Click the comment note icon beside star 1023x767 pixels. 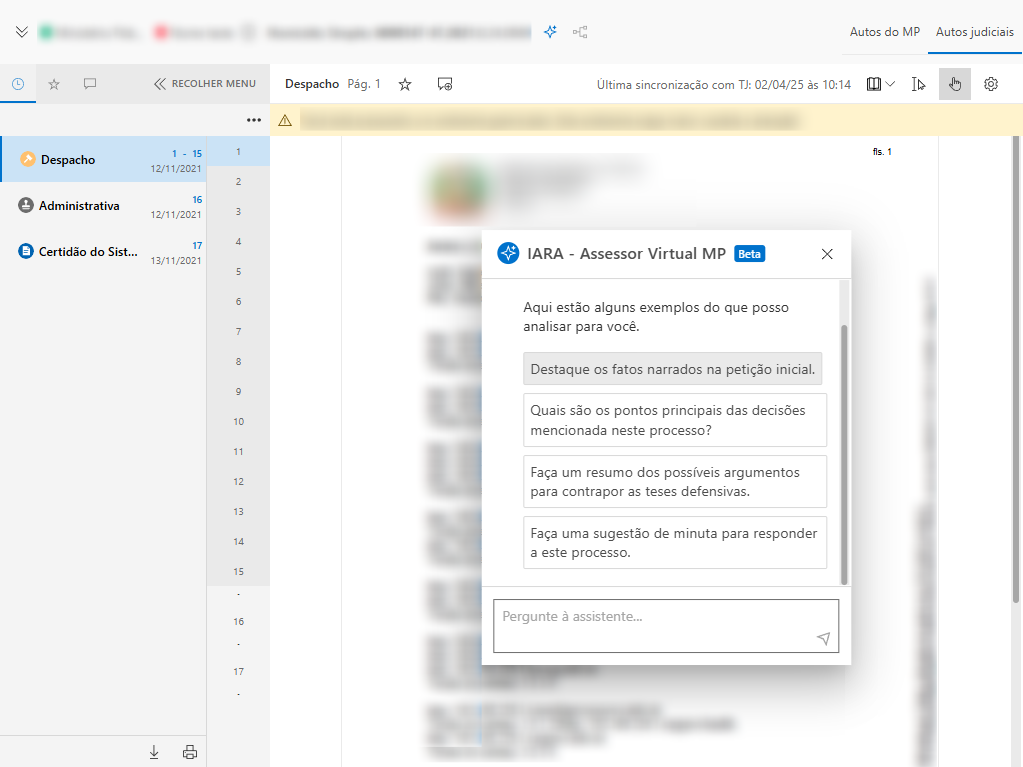point(445,85)
